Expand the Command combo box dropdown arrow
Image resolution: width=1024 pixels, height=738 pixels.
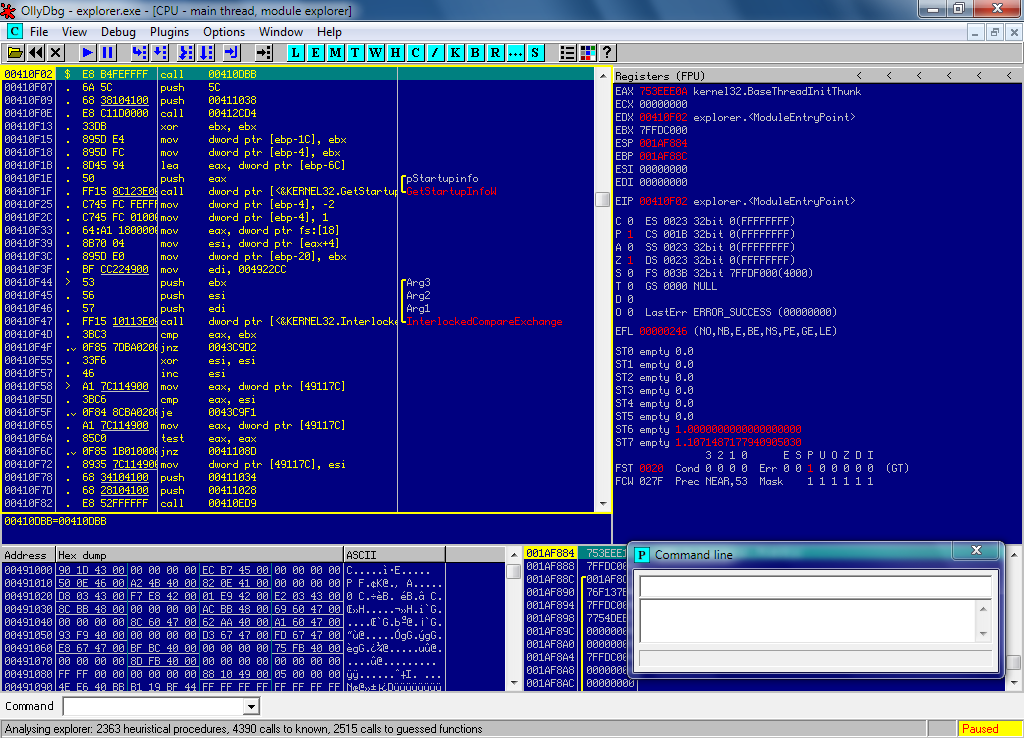(x=251, y=706)
